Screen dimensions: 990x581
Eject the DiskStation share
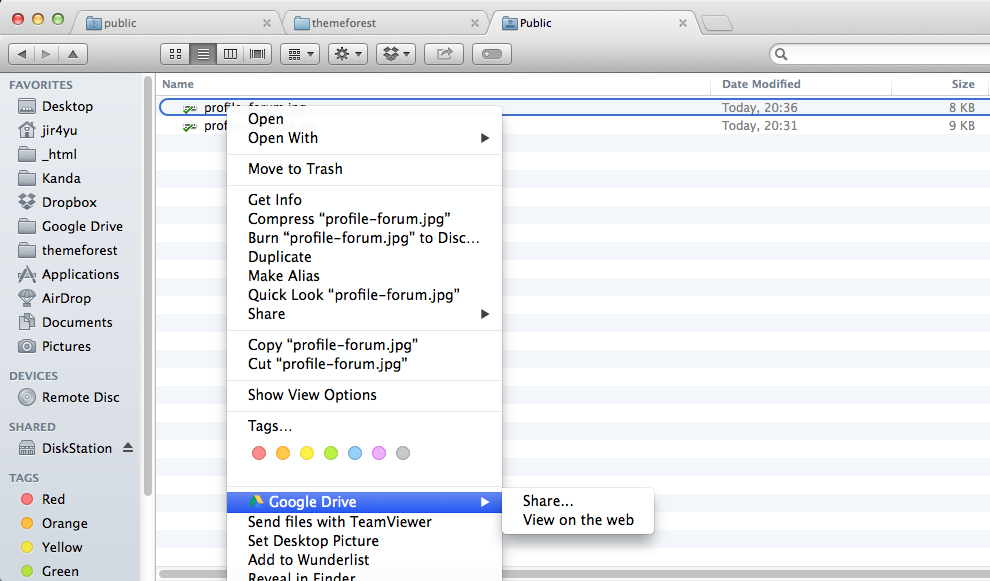click(128, 448)
